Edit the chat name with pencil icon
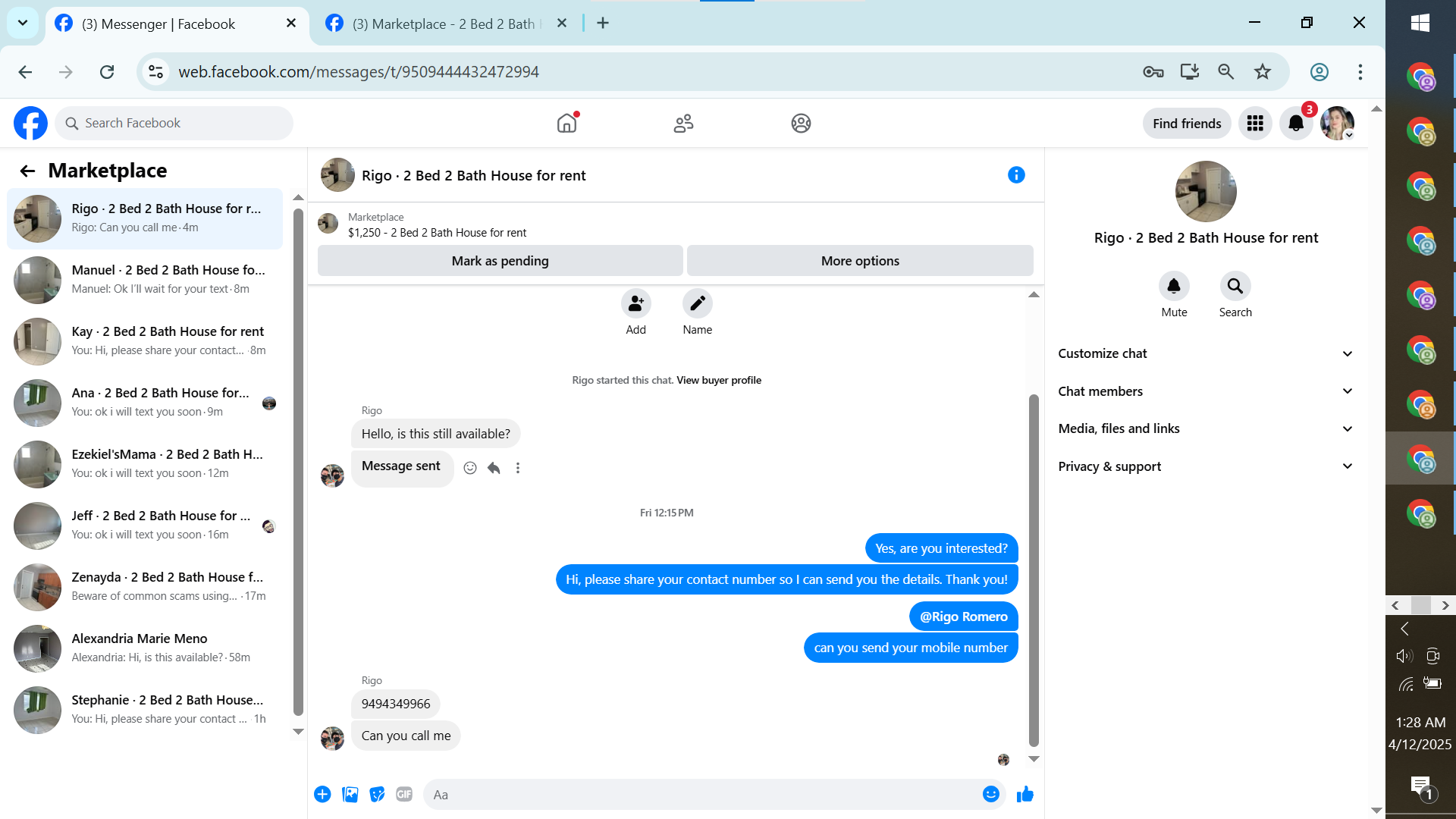Screen dimensions: 1456x819 (697, 304)
